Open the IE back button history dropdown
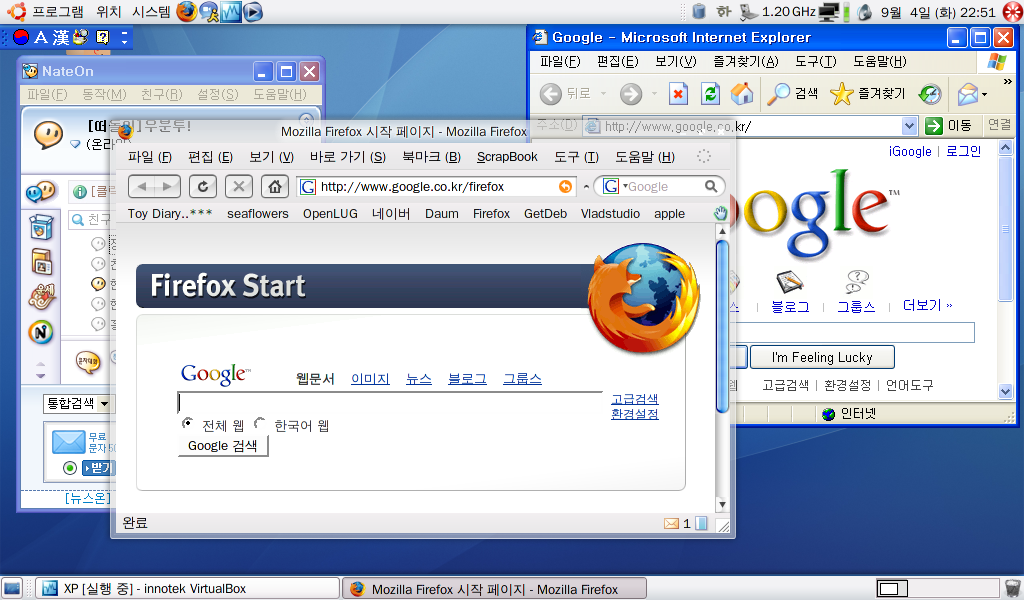 point(603,94)
